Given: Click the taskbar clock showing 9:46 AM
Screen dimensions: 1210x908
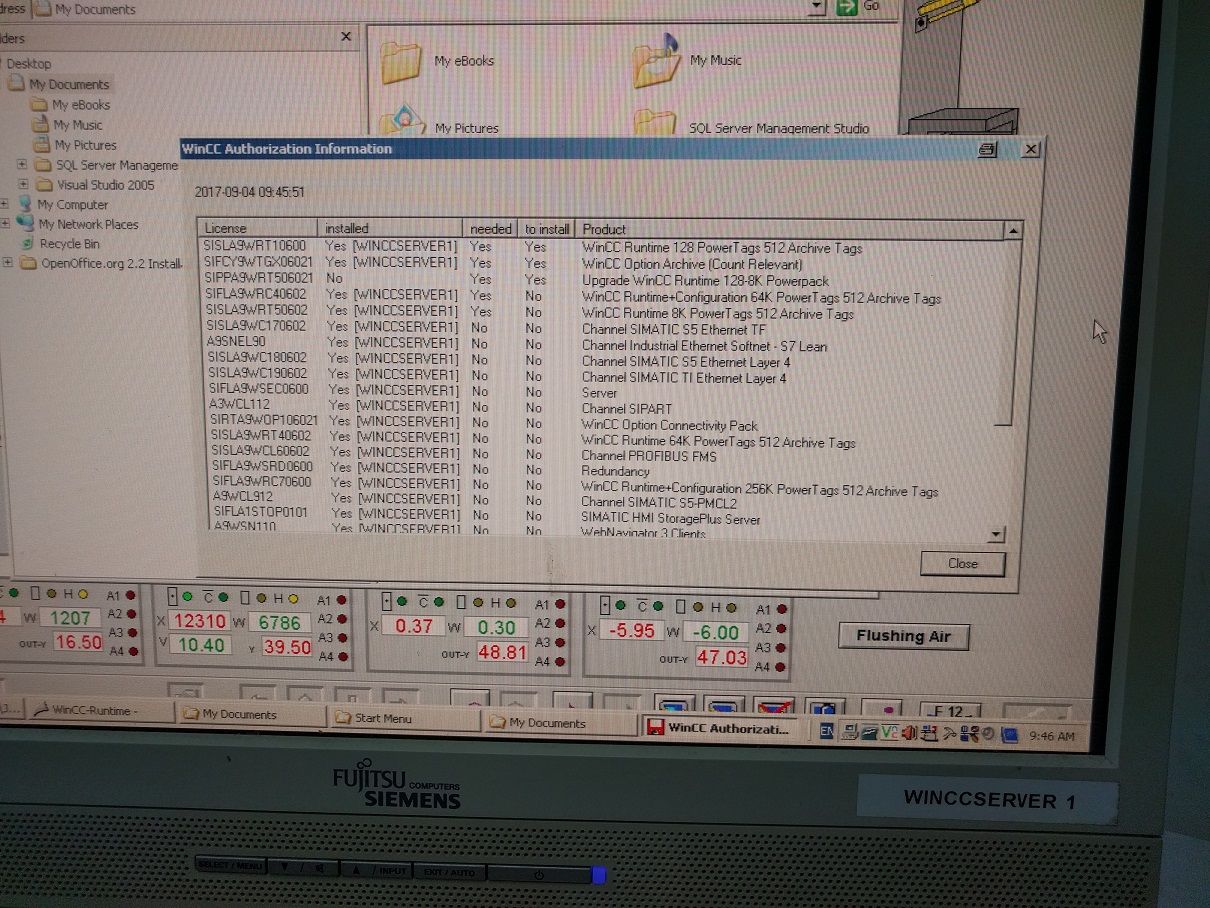Looking at the screenshot, I should 1050,737.
